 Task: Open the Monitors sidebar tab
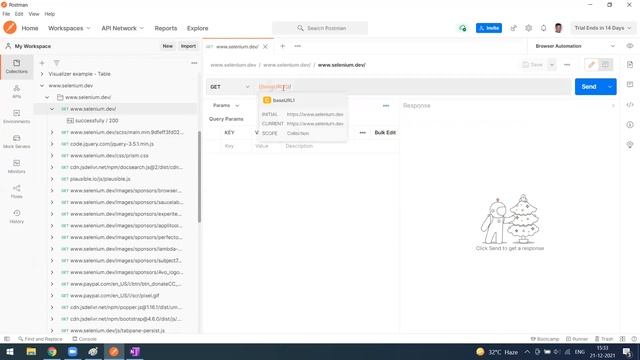(x=16, y=166)
